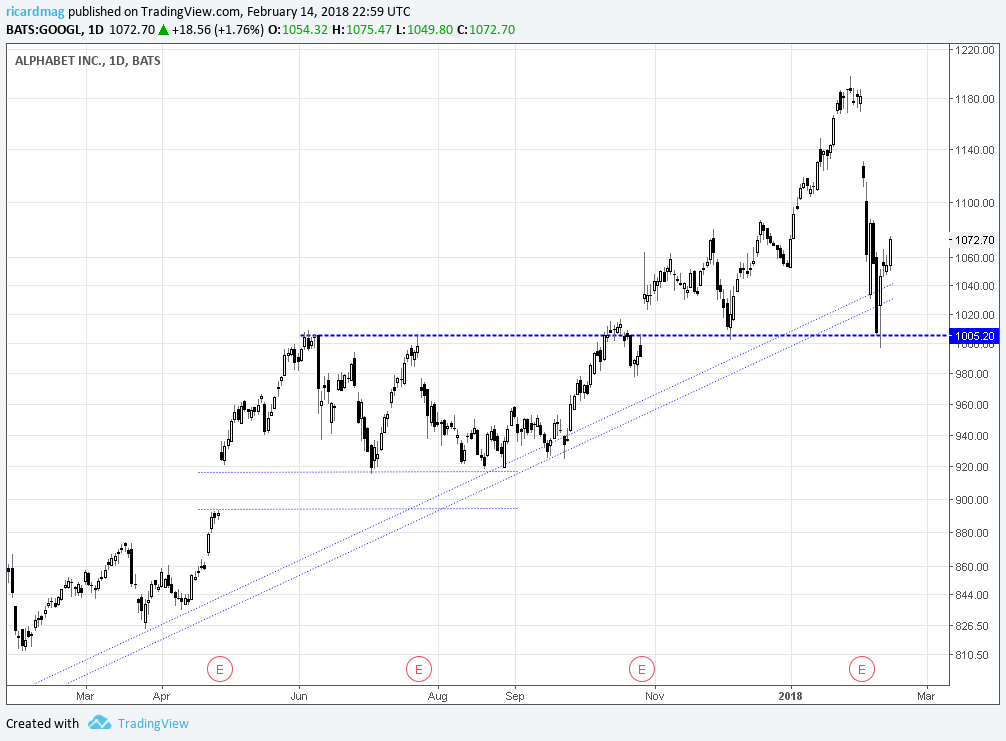Image resolution: width=1006 pixels, height=741 pixels.
Task: Click the Nov date axis label
Action: click(x=654, y=696)
